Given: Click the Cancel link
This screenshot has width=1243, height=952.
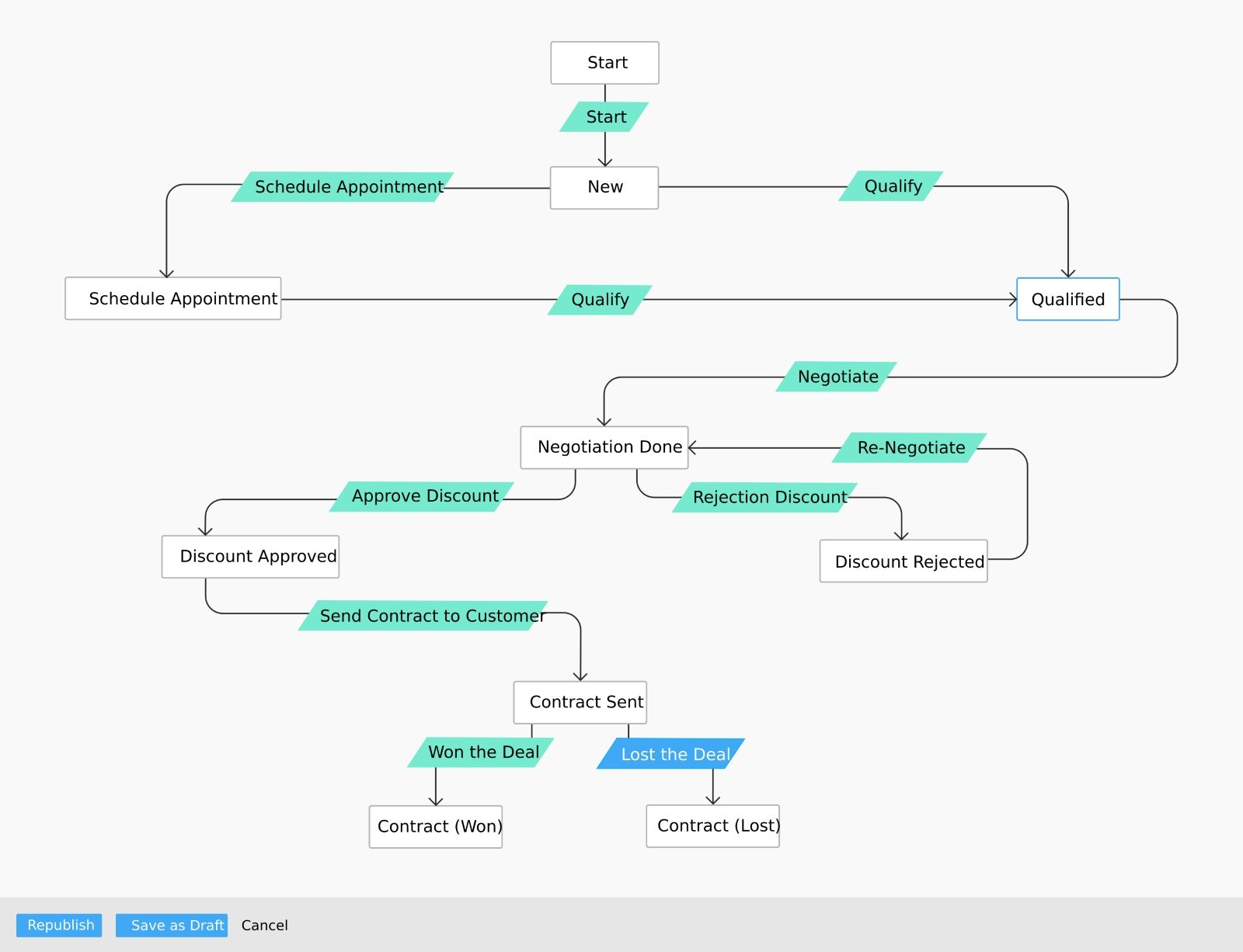Looking at the screenshot, I should tap(264, 925).
